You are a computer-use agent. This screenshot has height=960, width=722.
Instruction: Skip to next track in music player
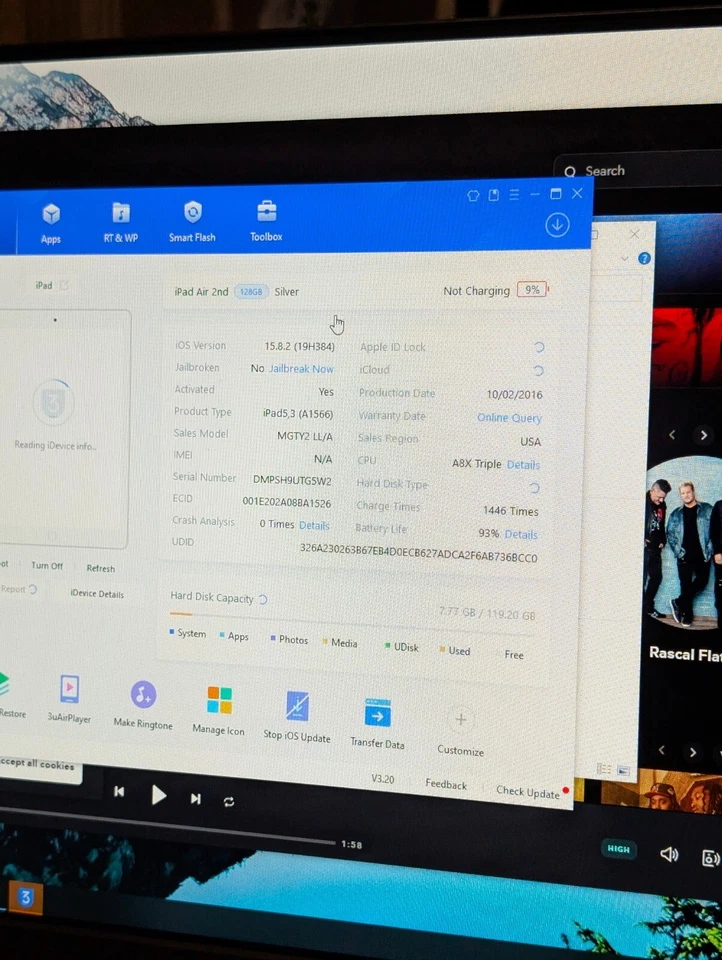pyautogui.click(x=195, y=798)
